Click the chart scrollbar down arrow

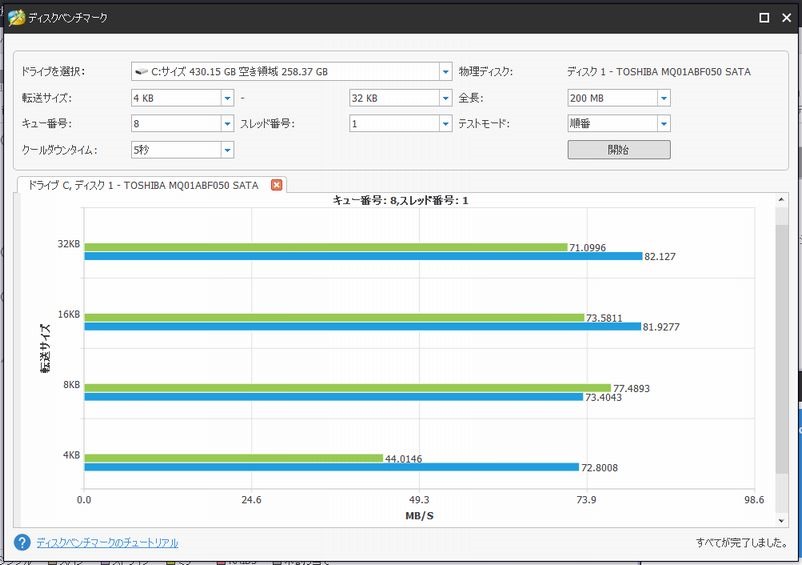782,521
